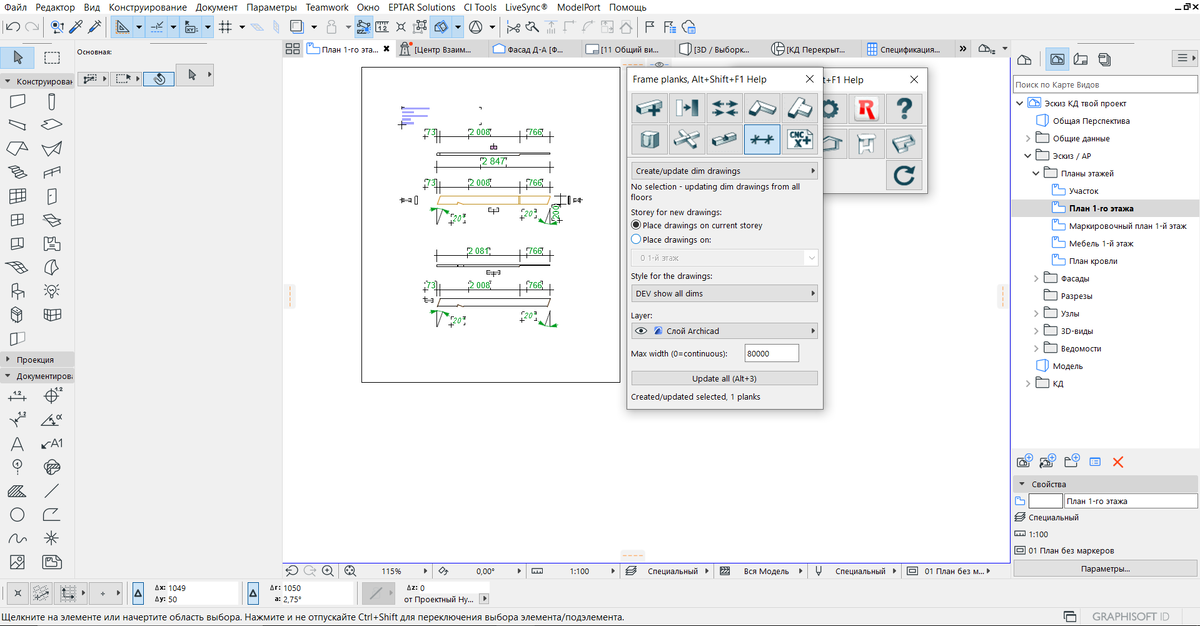1200x626 pixels.
Task: Select 'Place drawings on:' radio button
Action: point(636,240)
